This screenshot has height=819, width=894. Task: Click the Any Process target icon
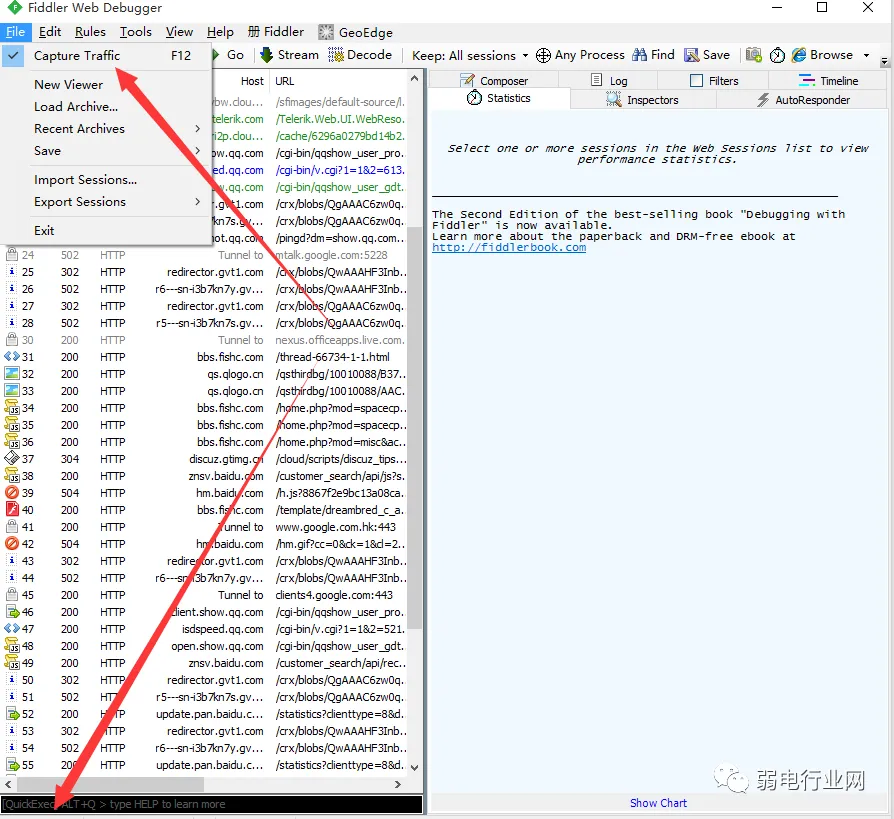pyautogui.click(x=543, y=55)
